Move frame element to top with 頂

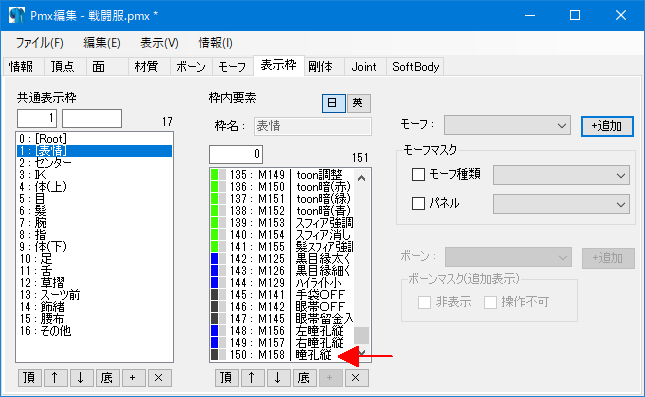click(227, 378)
